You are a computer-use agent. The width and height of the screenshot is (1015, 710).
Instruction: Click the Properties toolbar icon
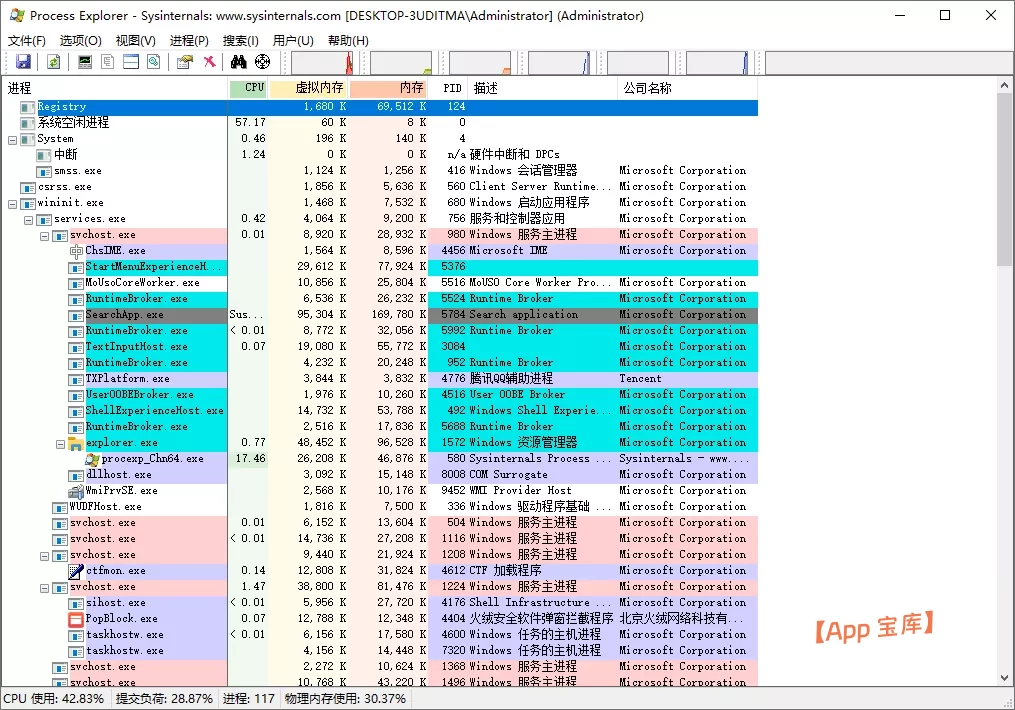pyautogui.click(x=185, y=62)
